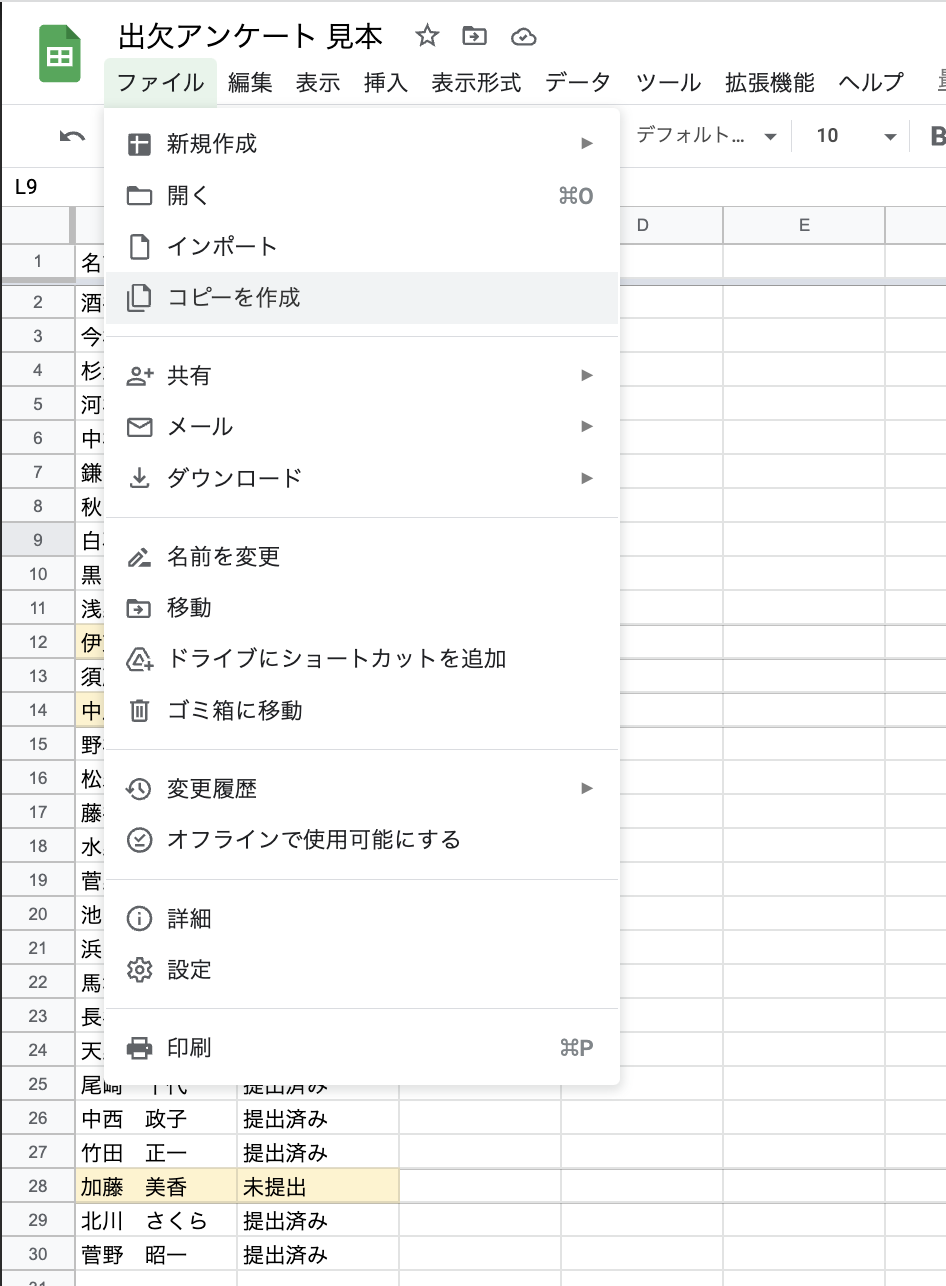This screenshot has width=946, height=1286.
Task: Expand the 変更履歴 submenu arrow
Action: click(x=585, y=788)
